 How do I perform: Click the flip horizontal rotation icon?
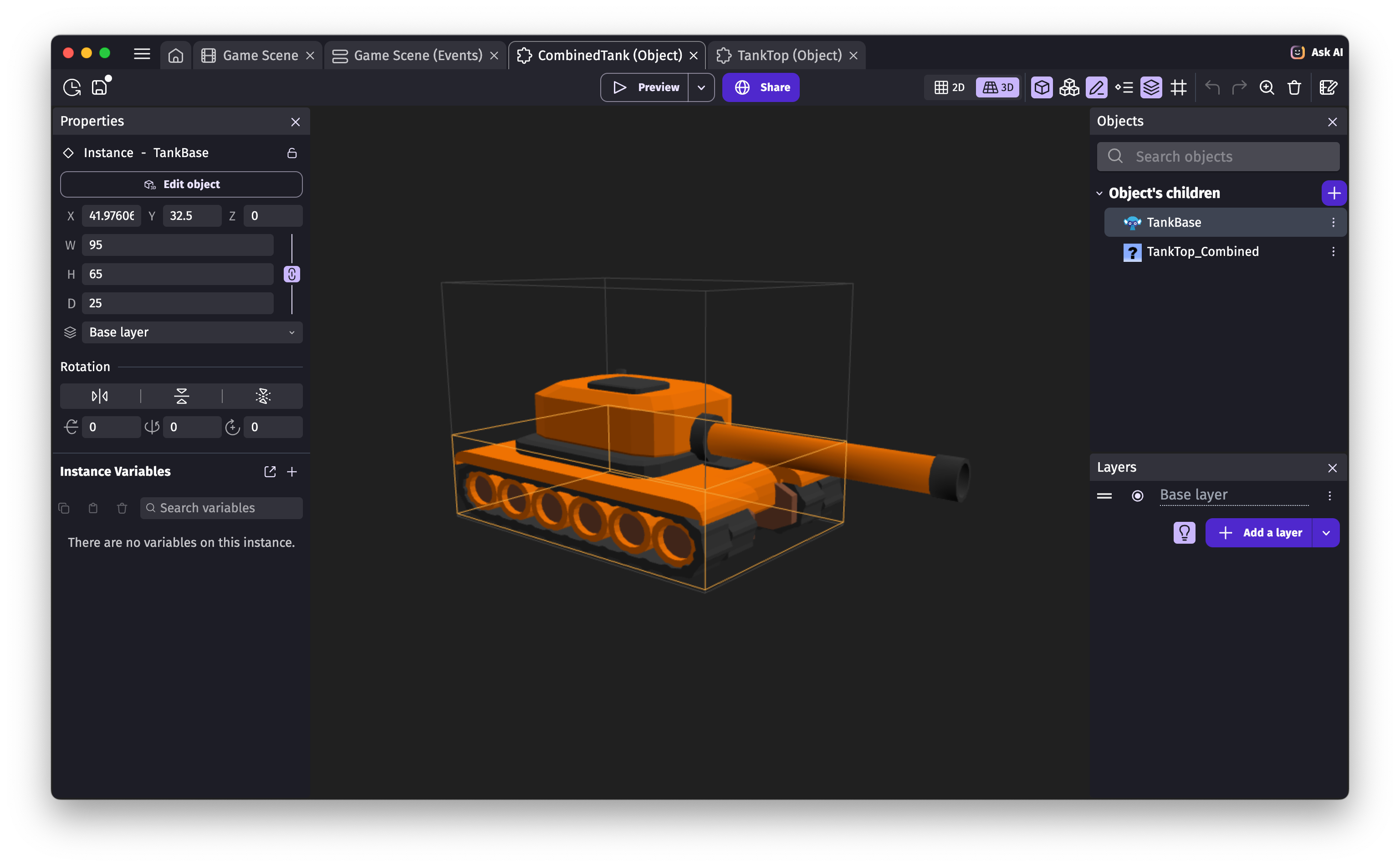(x=100, y=396)
